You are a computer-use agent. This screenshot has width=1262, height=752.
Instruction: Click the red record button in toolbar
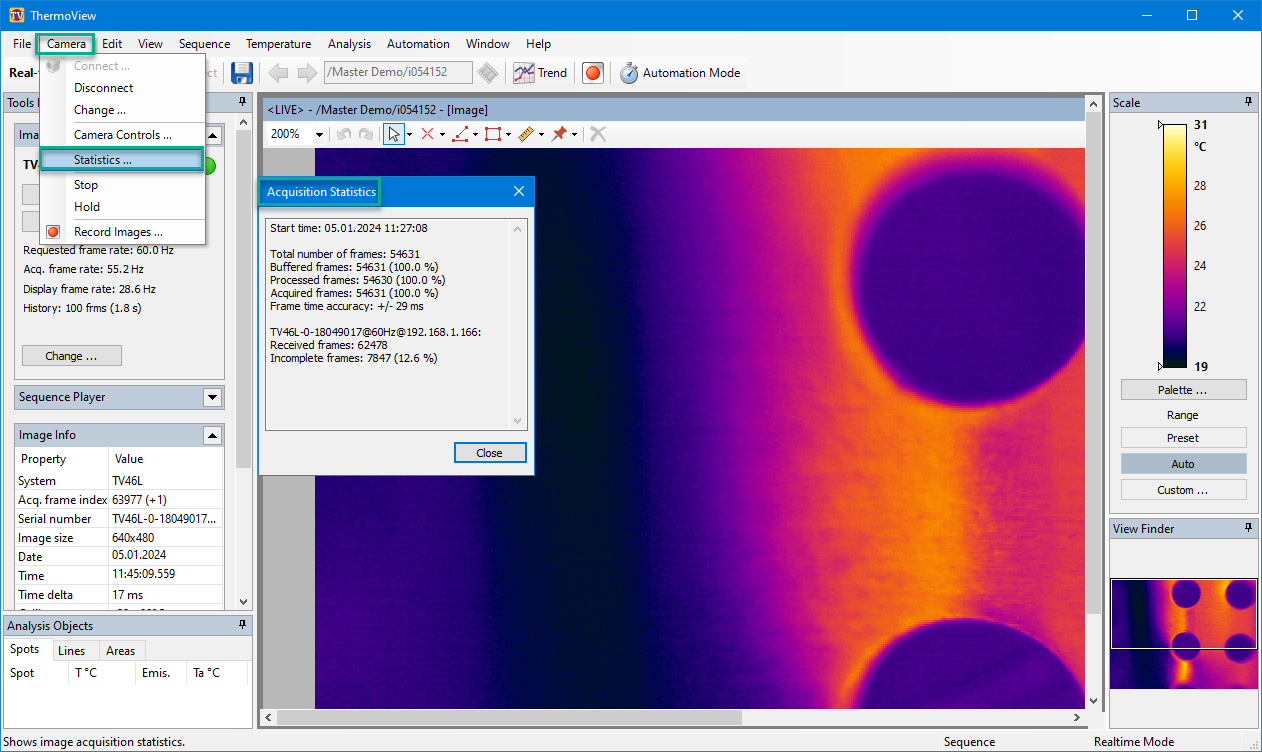(593, 73)
